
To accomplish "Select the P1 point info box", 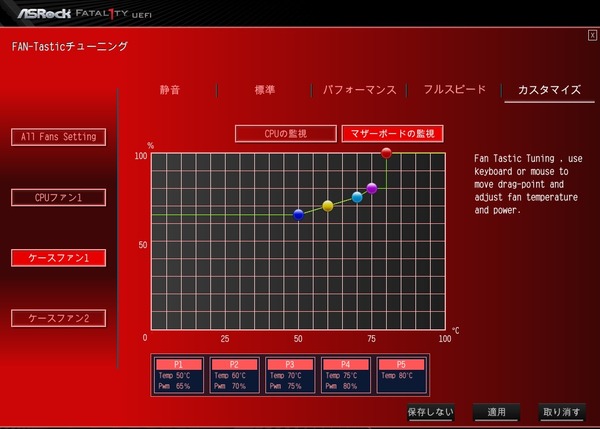I will tap(179, 375).
